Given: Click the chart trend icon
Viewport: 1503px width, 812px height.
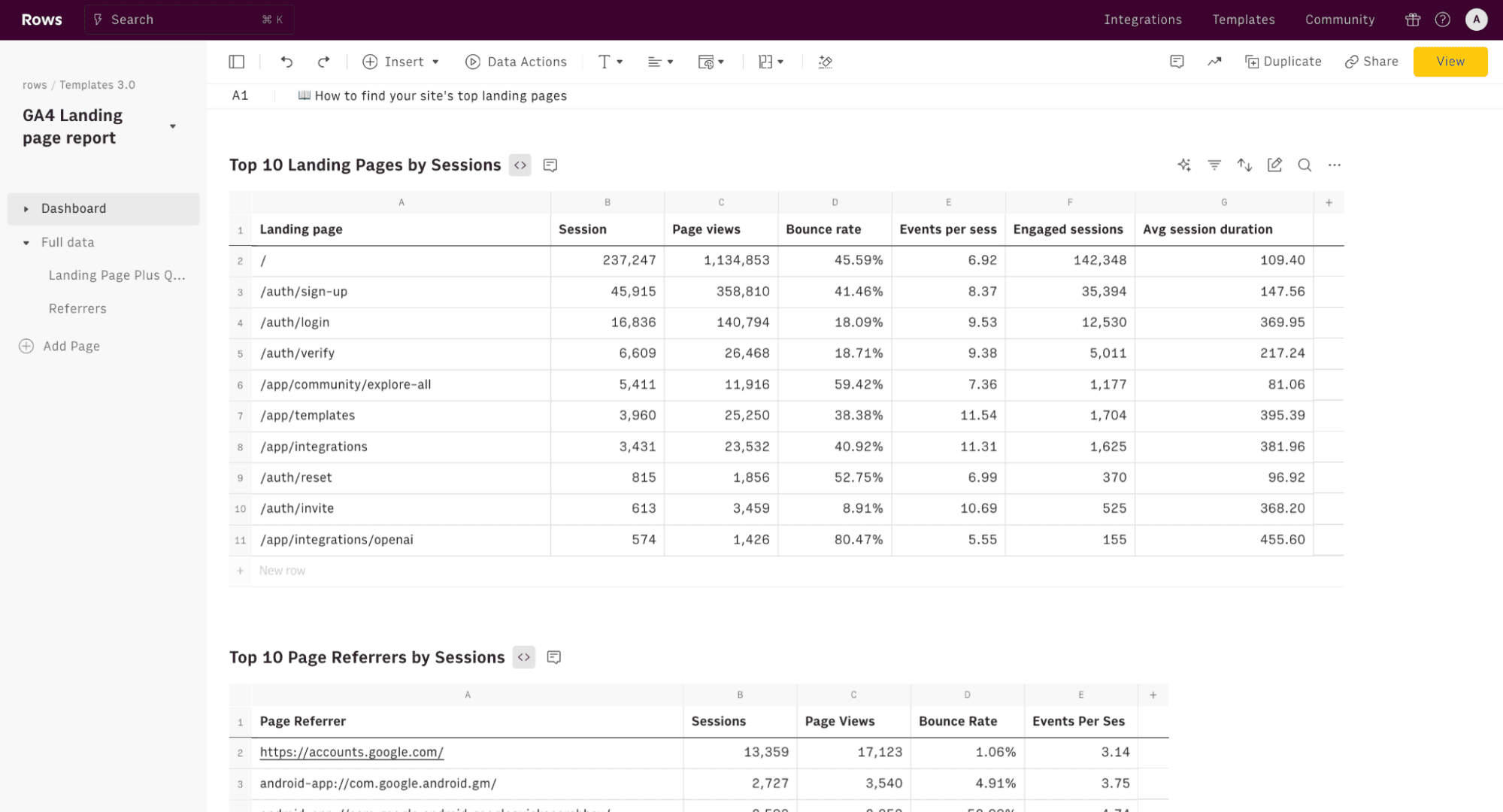Looking at the screenshot, I should pyautogui.click(x=1214, y=62).
